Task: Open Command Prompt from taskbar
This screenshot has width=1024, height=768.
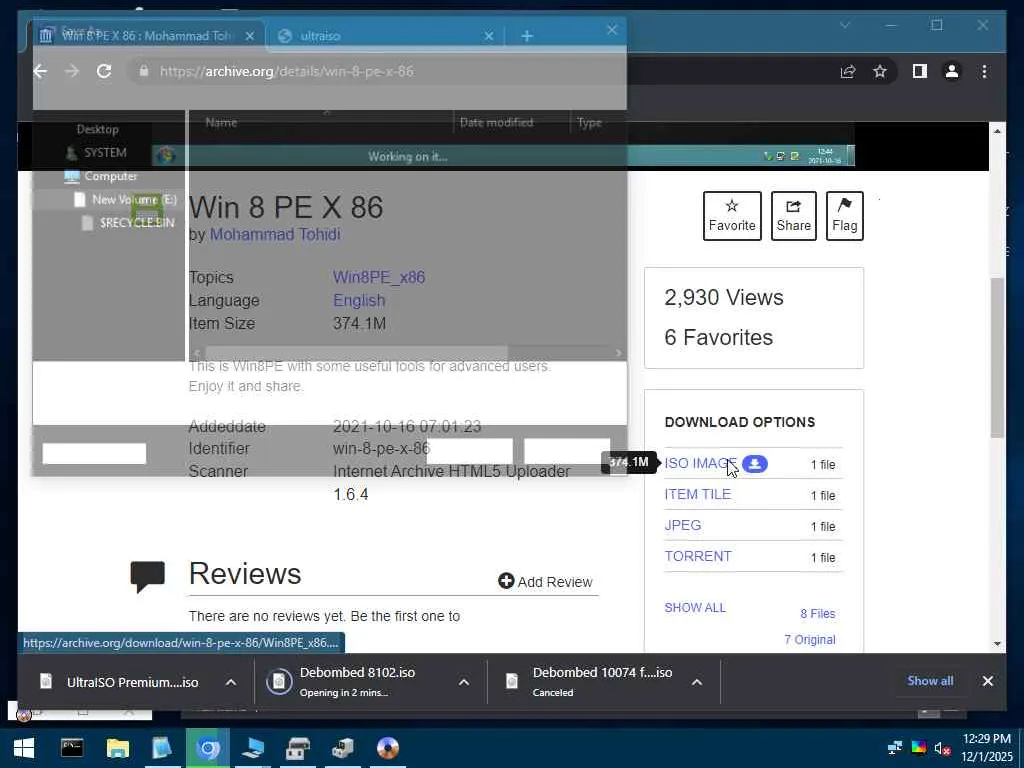Action: pos(72,748)
